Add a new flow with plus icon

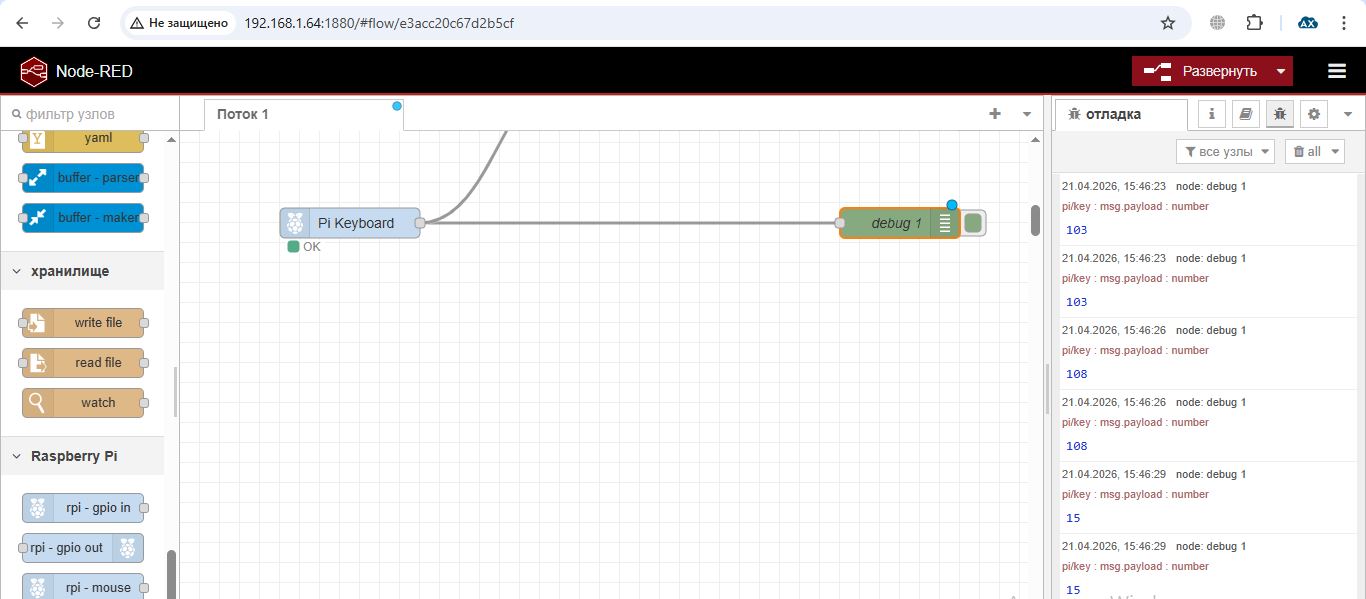(x=995, y=114)
